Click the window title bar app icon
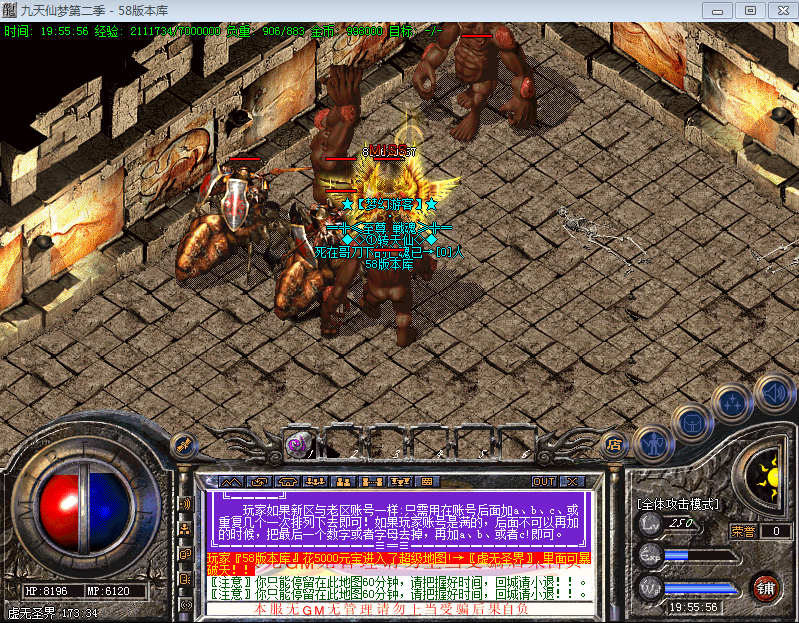 click(10, 10)
